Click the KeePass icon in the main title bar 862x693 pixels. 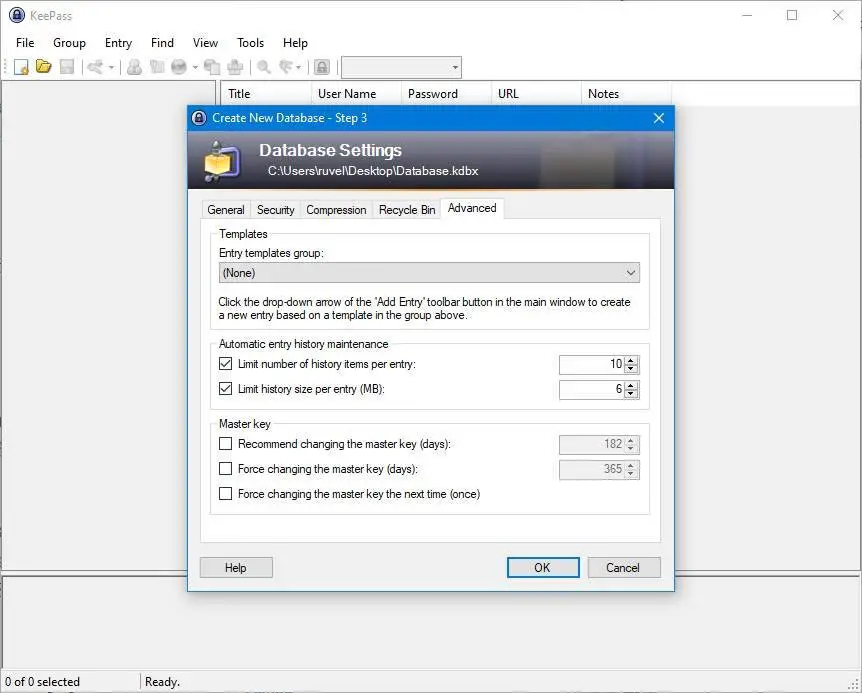point(17,15)
